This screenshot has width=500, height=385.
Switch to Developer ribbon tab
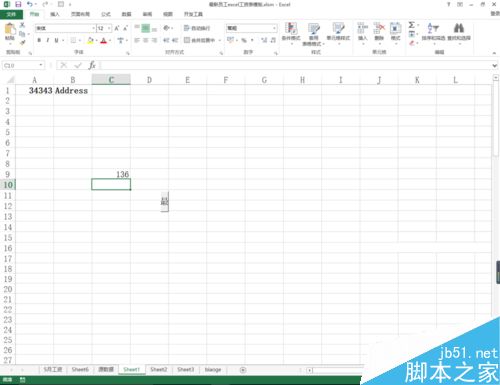click(x=193, y=14)
